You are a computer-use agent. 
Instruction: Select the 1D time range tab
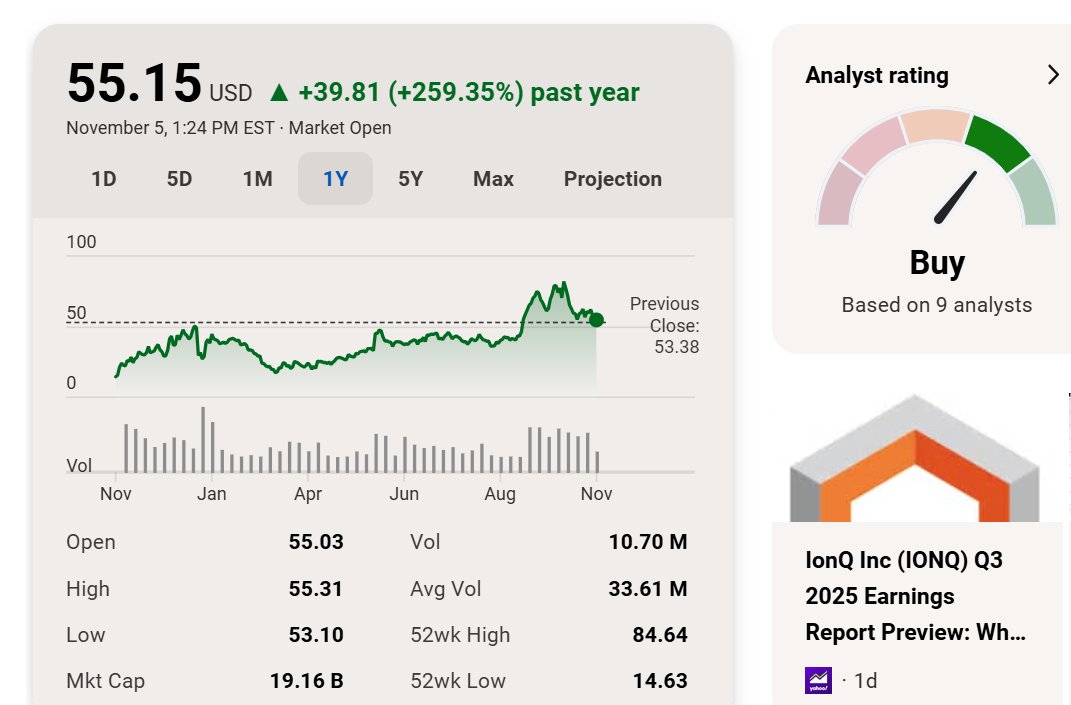(x=104, y=179)
